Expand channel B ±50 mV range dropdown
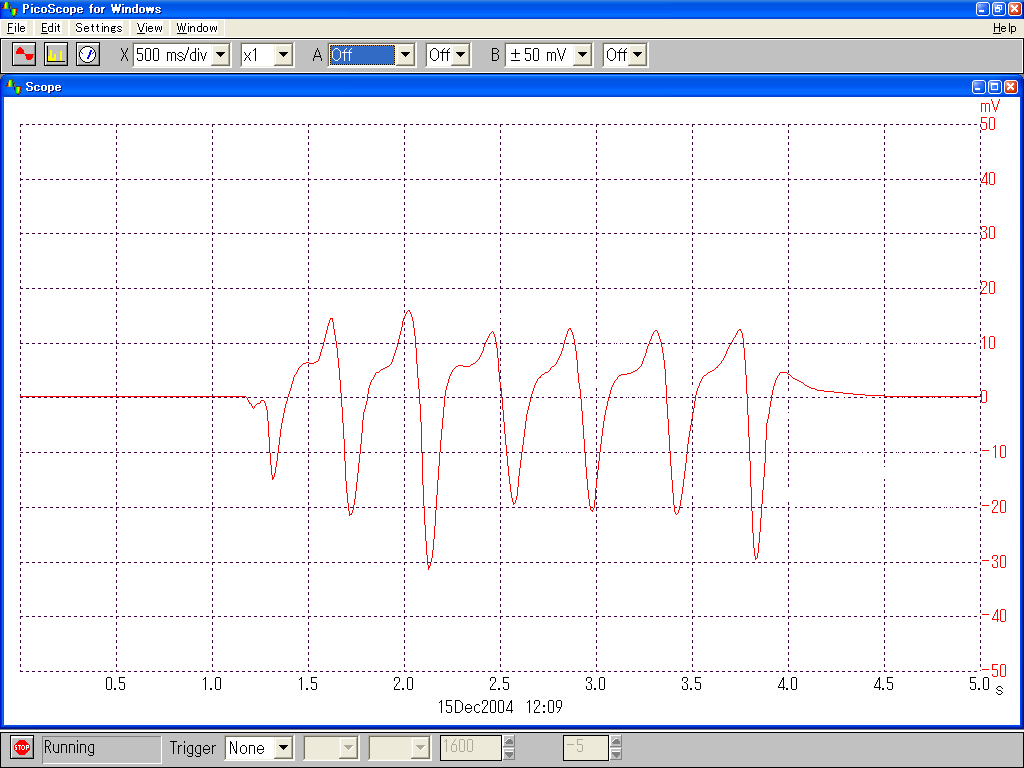1024x768 pixels. [x=582, y=55]
